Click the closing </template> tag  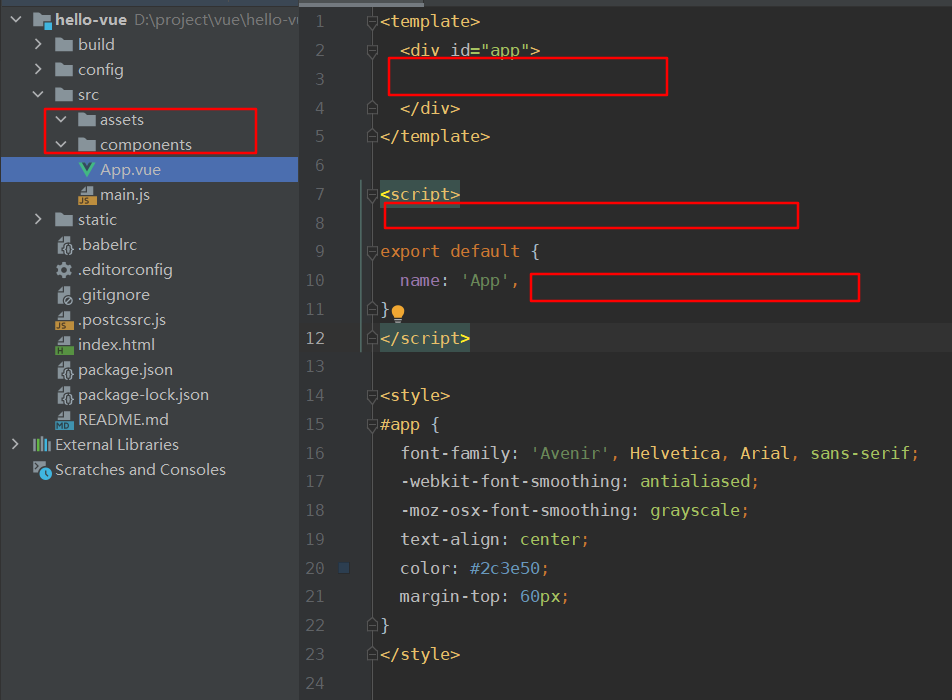pyautogui.click(x=435, y=137)
